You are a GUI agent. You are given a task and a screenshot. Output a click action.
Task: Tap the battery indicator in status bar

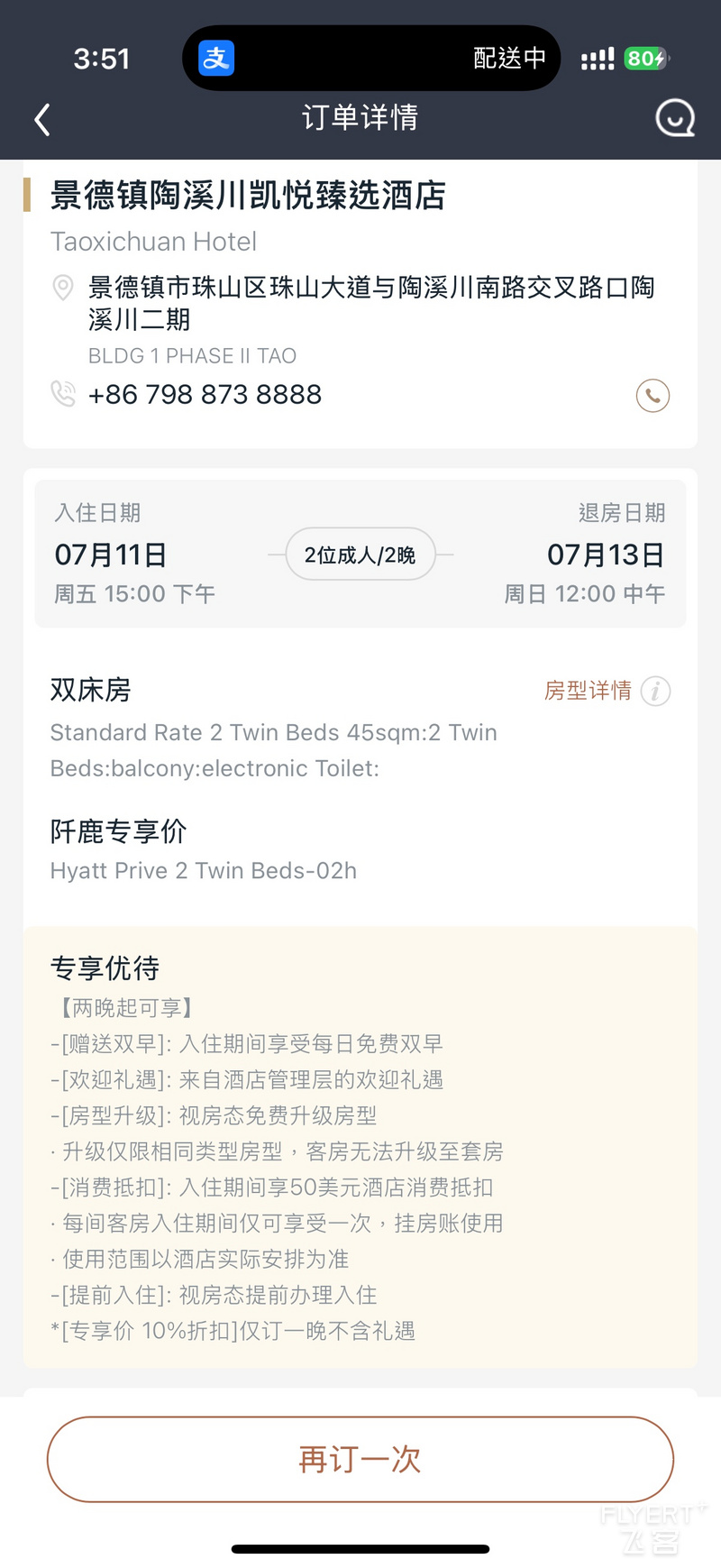pos(646,59)
